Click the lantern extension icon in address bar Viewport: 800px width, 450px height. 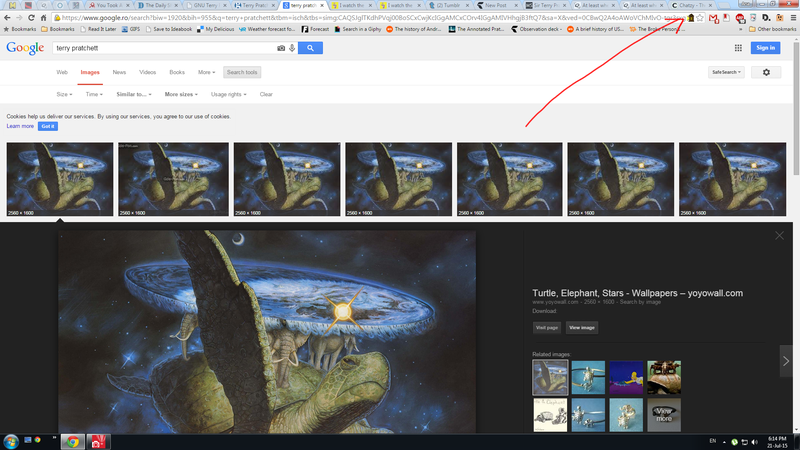pos(691,18)
